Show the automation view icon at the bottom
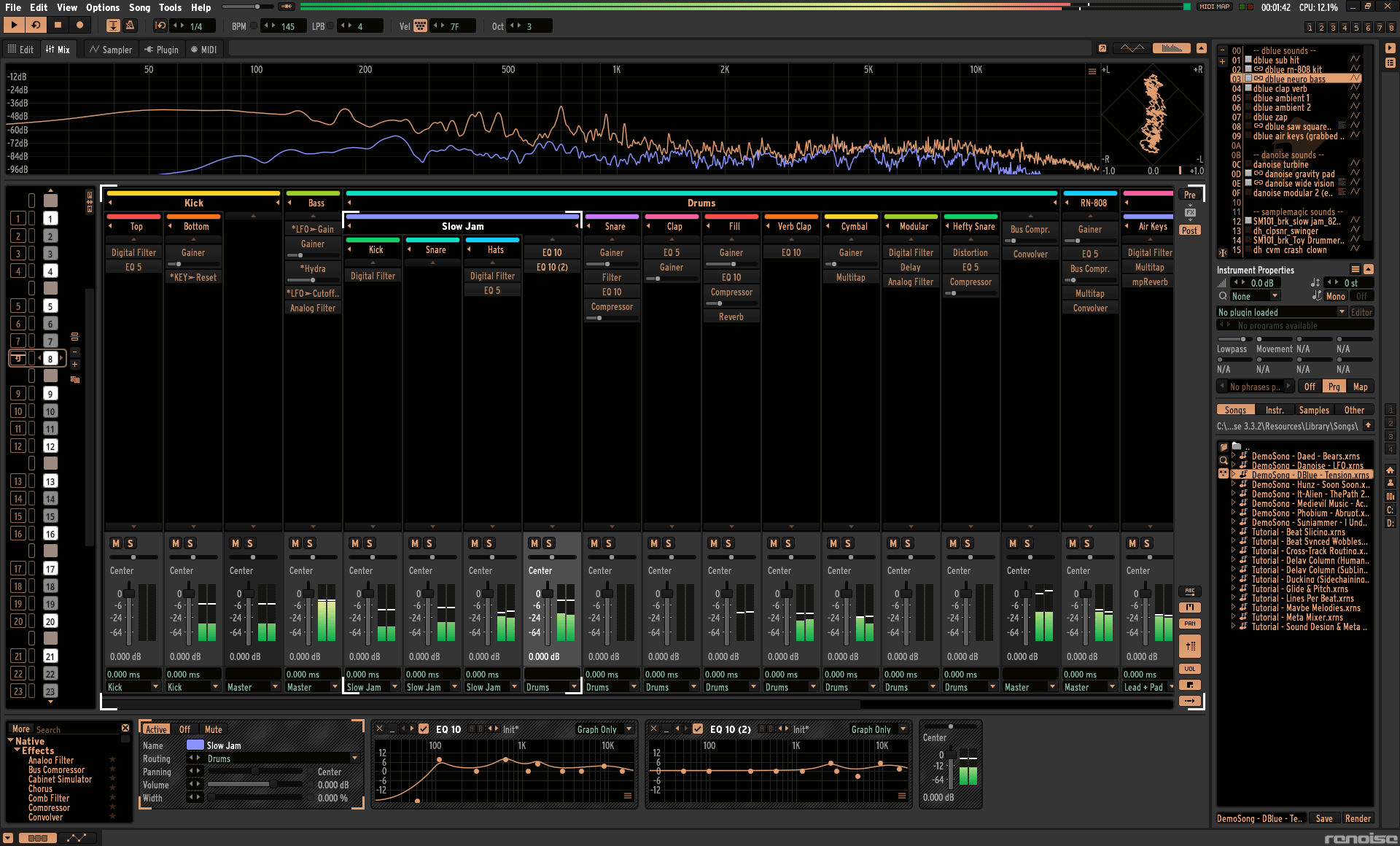Screen dimensions: 1400x846 click(x=76, y=838)
